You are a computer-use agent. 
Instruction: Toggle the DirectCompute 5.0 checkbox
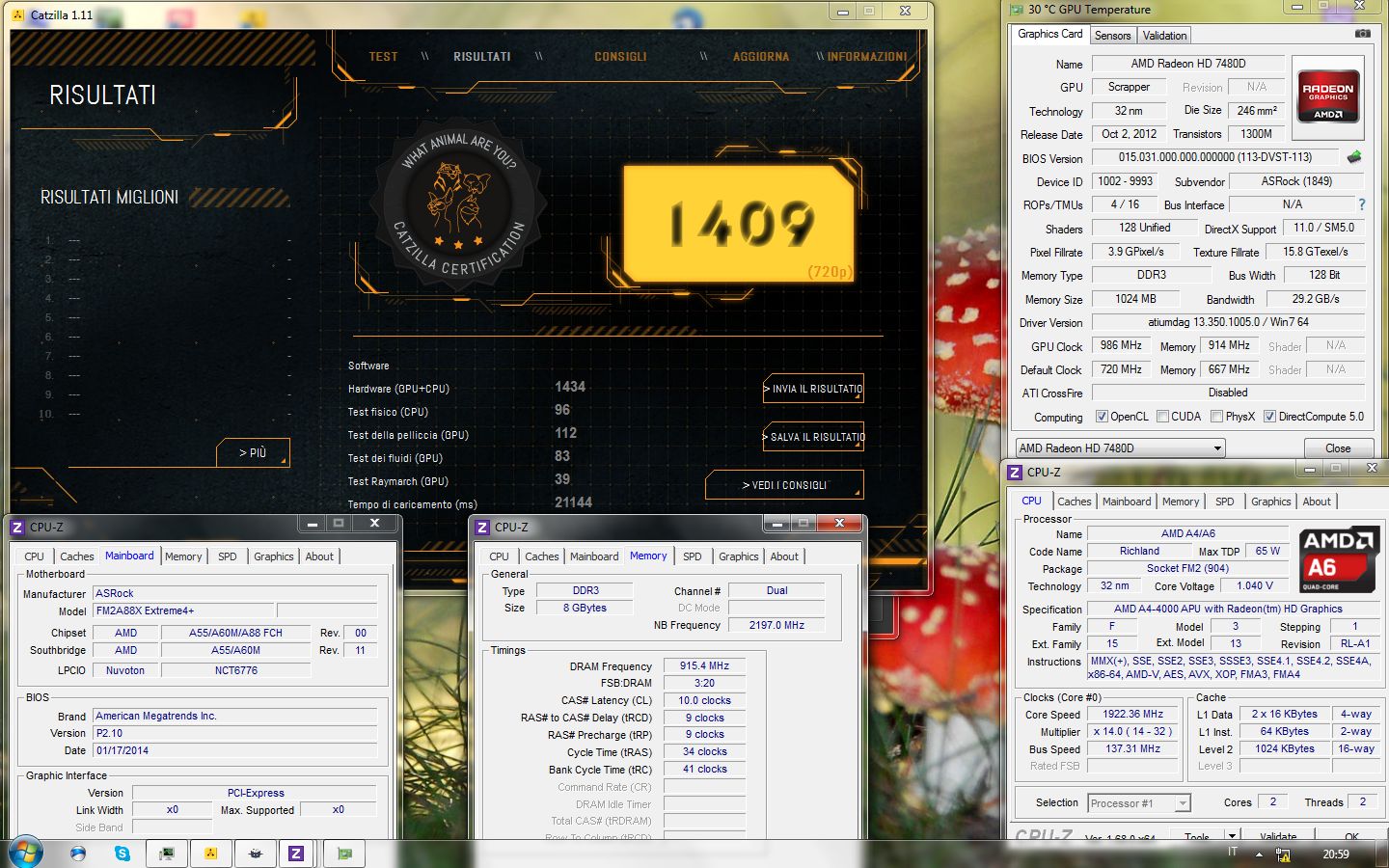(x=1270, y=417)
